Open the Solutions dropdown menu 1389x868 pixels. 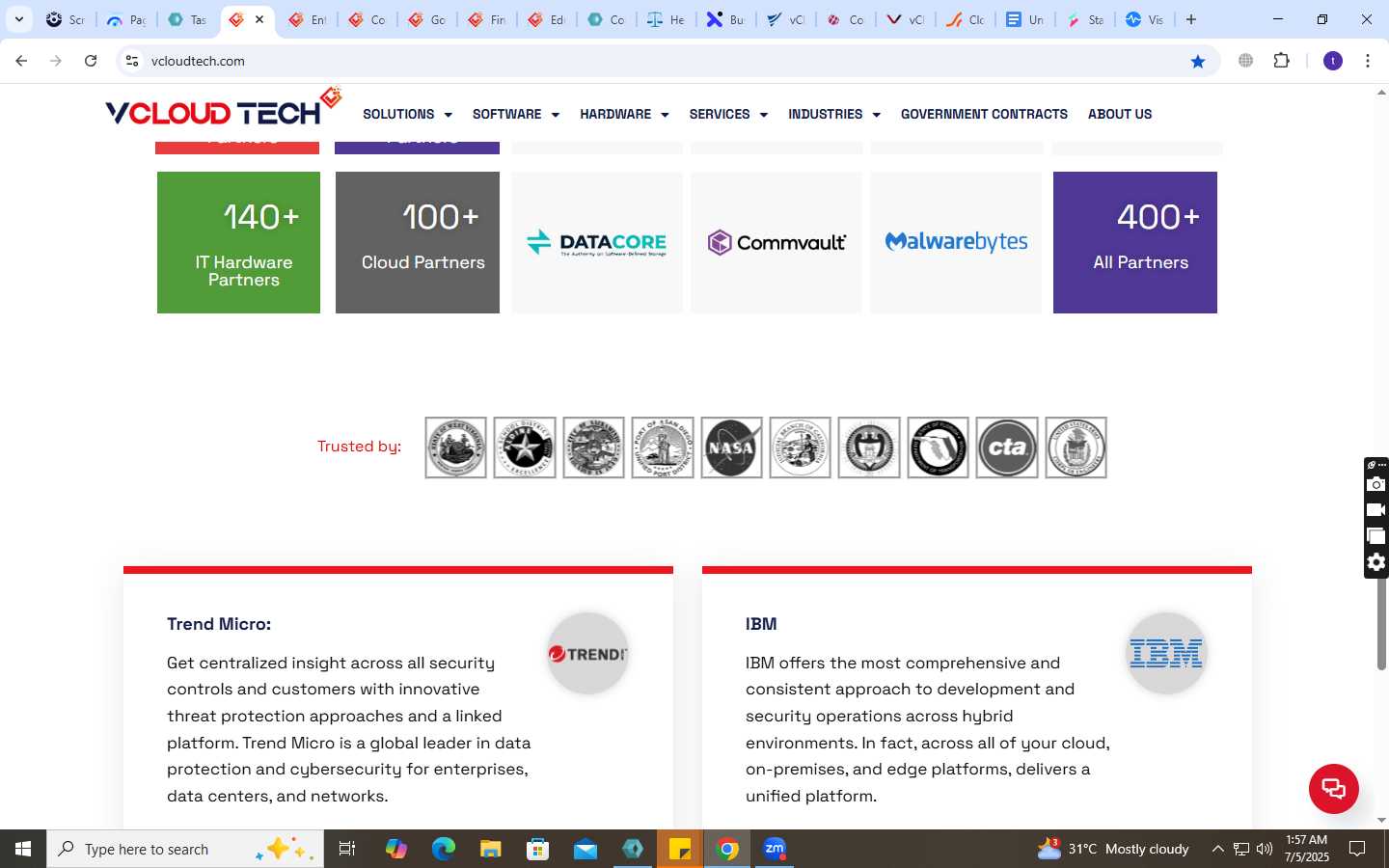point(407,114)
